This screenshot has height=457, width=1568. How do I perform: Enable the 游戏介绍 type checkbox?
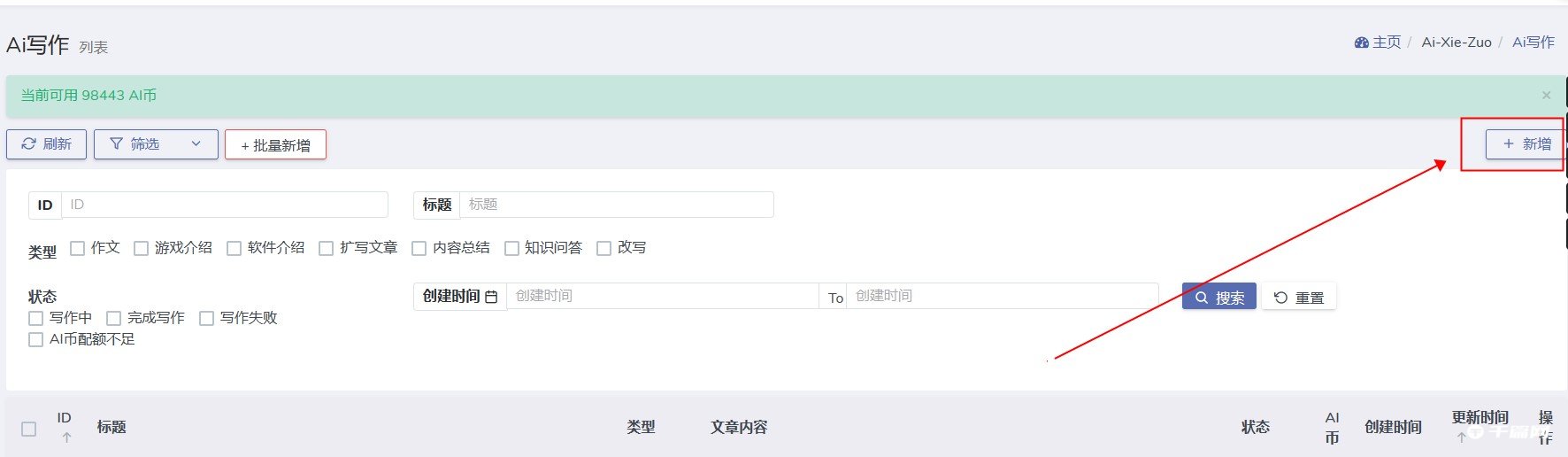point(142,248)
